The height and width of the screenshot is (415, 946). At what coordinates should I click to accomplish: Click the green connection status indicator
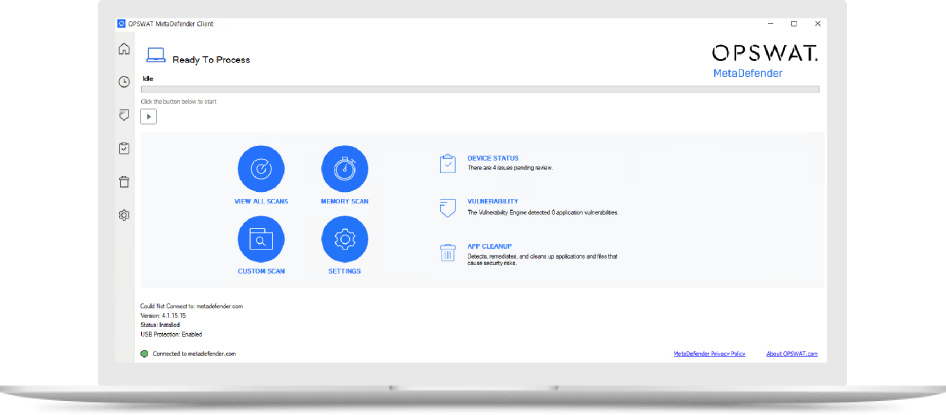click(144, 354)
